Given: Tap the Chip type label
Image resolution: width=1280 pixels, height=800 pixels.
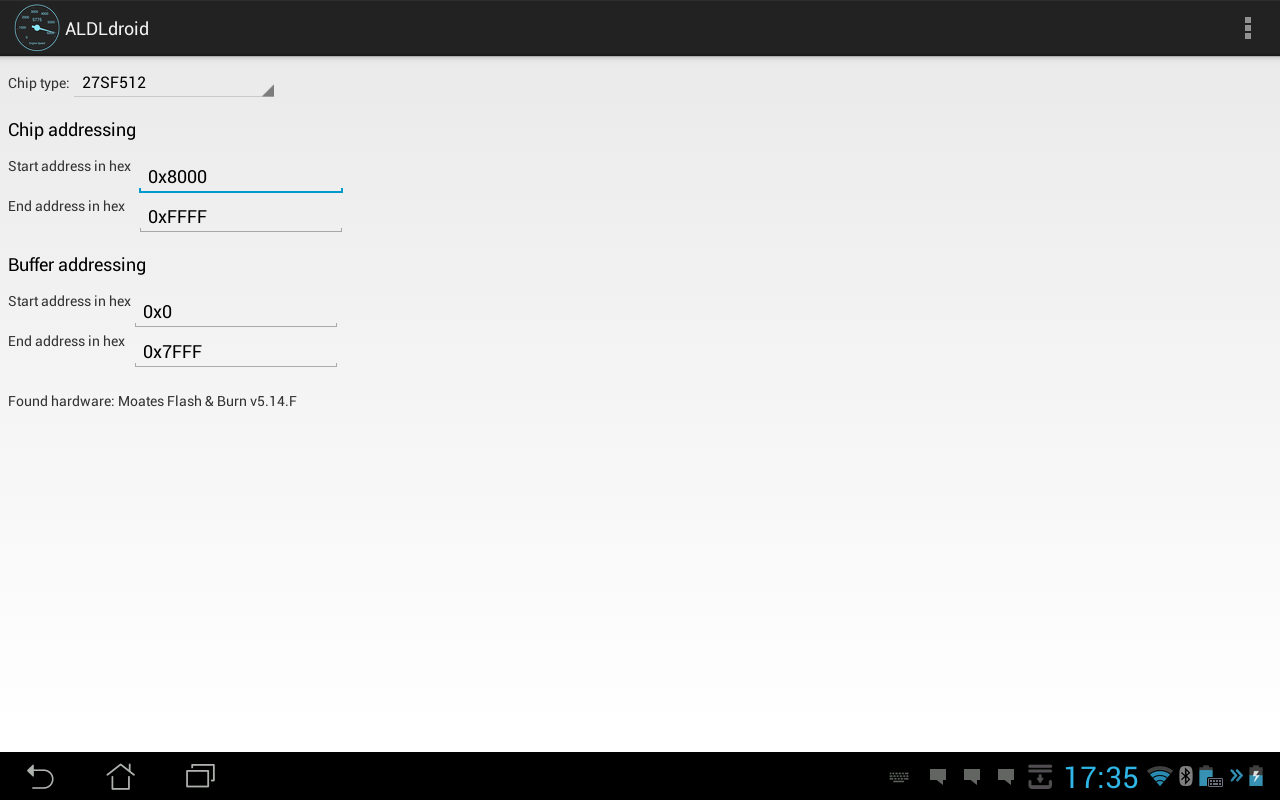Looking at the screenshot, I should pyautogui.click(x=38, y=83).
